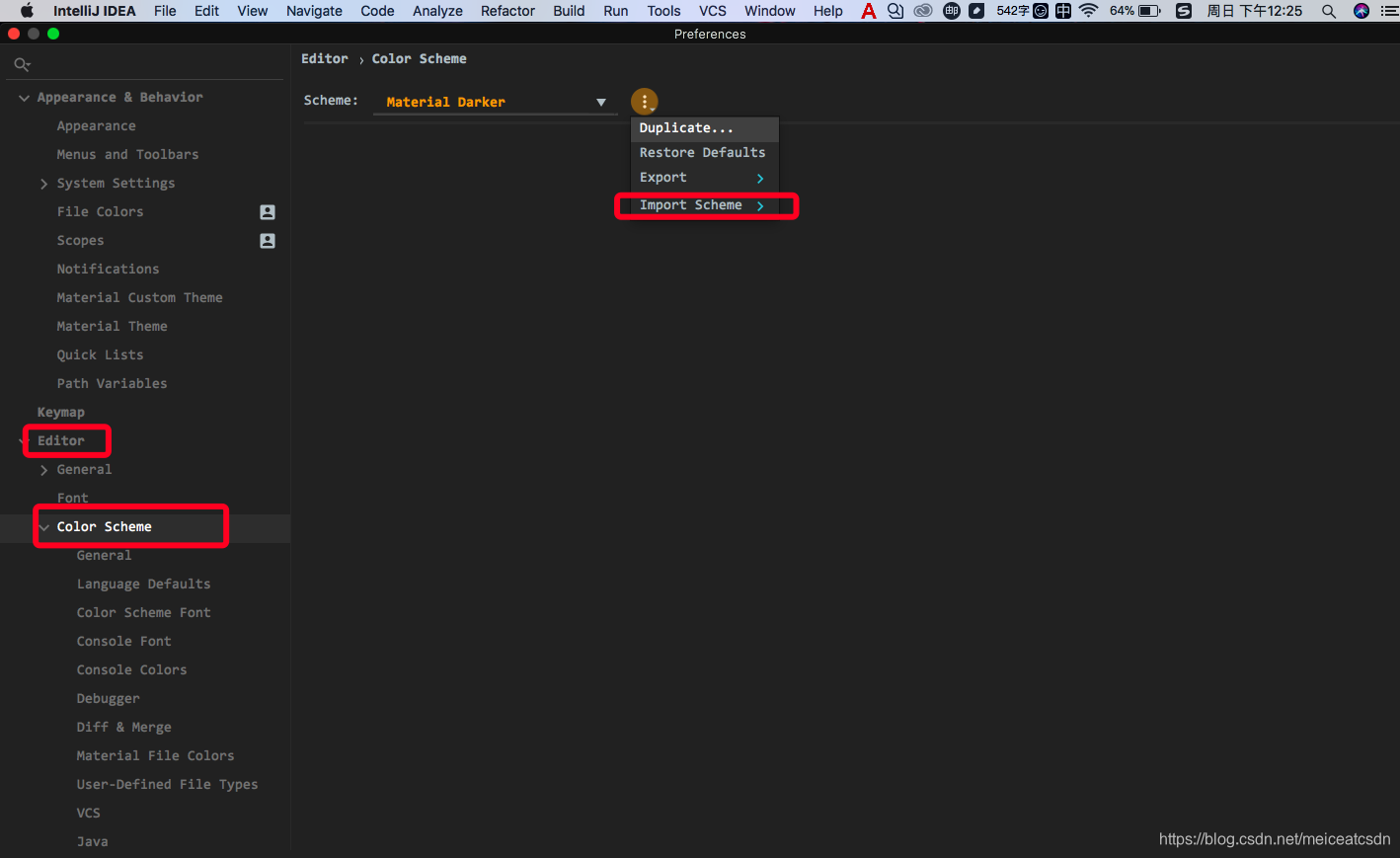This screenshot has width=1400, height=858.
Task: Select User-Defined File Types
Action: coord(167,785)
